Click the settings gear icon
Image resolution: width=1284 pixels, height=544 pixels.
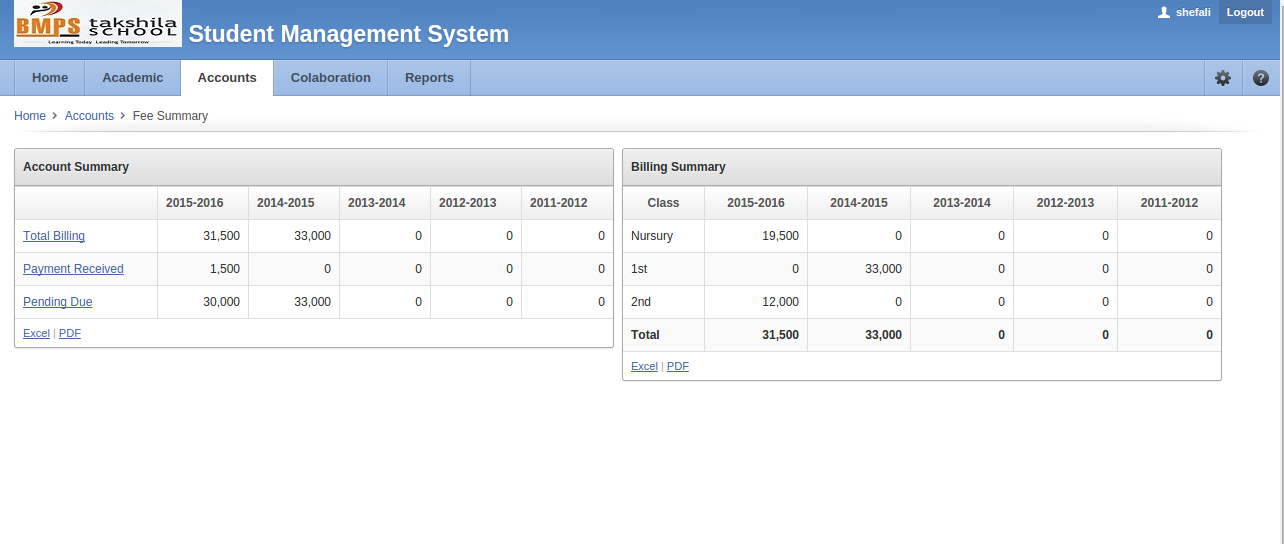tap(1222, 78)
